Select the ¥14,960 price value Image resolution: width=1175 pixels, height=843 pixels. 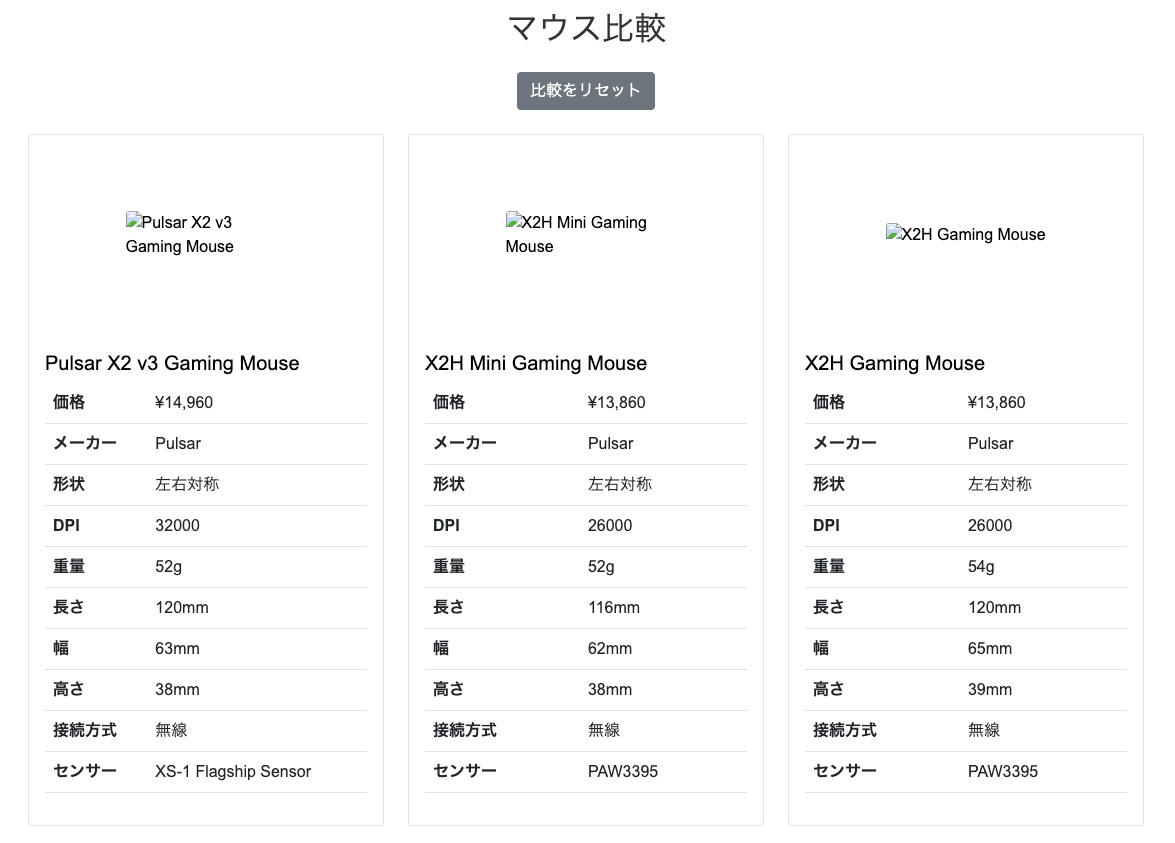pos(184,402)
